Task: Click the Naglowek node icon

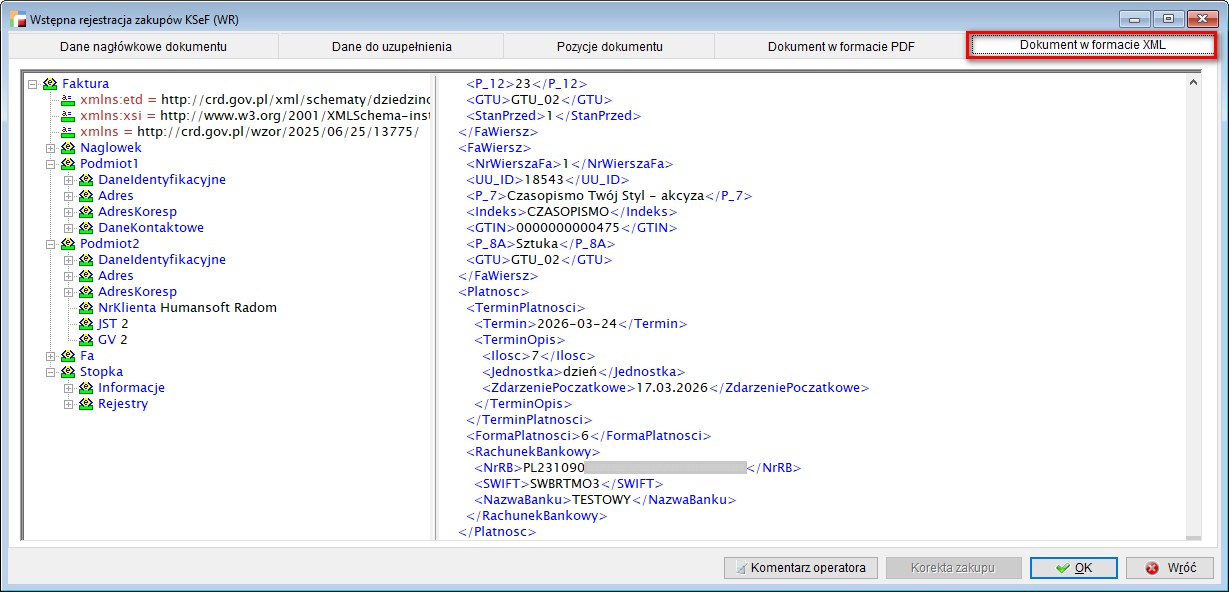Action: coord(68,148)
